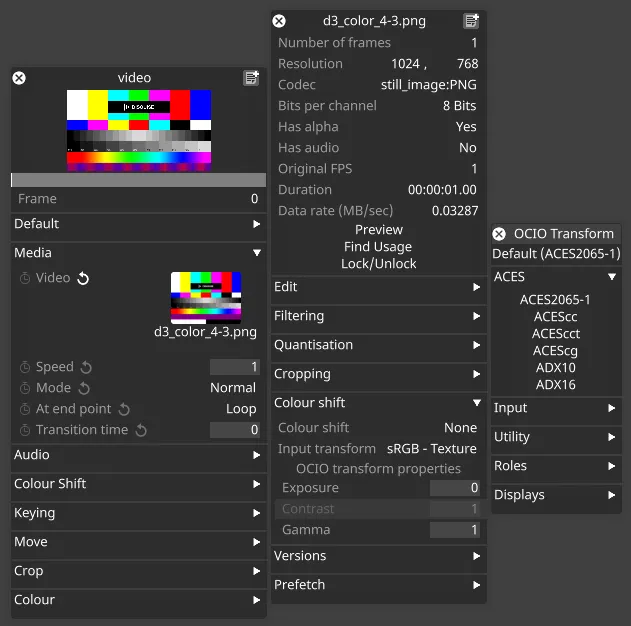Collapse Colour shift section header
631x626 pixels.
click(379, 403)
